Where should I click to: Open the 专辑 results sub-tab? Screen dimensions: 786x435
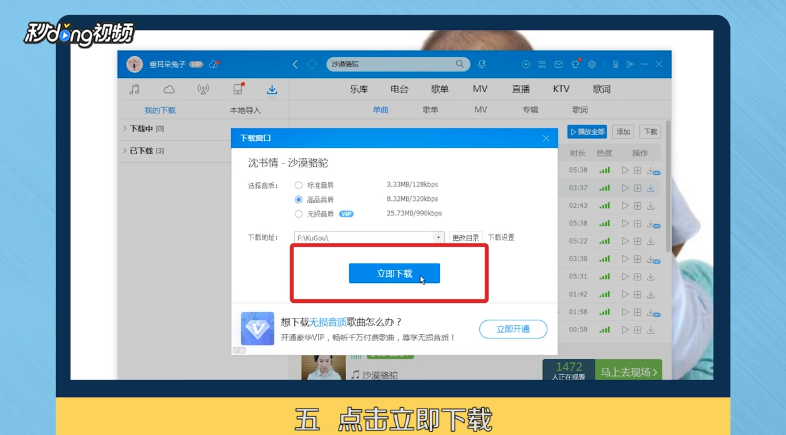(x=530, y=110)
